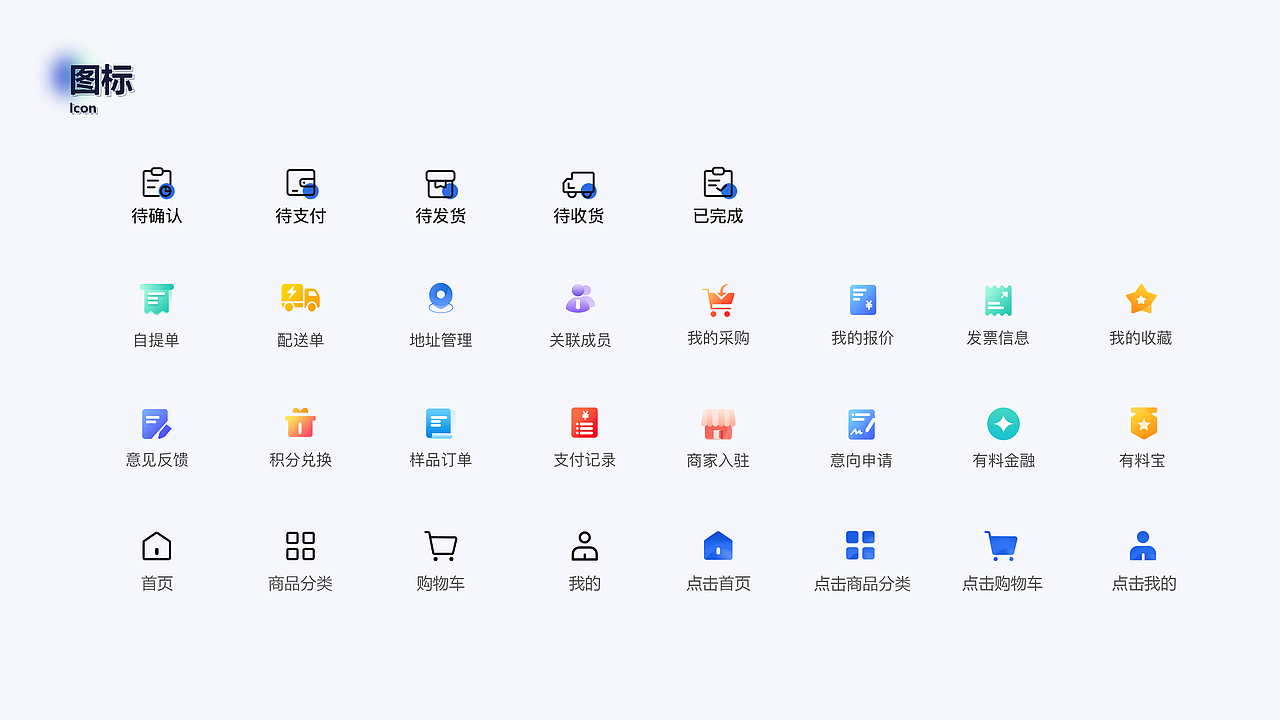Select the 地址管理 label
Viewport: 1280px width, 720px height.
(441, 340)
